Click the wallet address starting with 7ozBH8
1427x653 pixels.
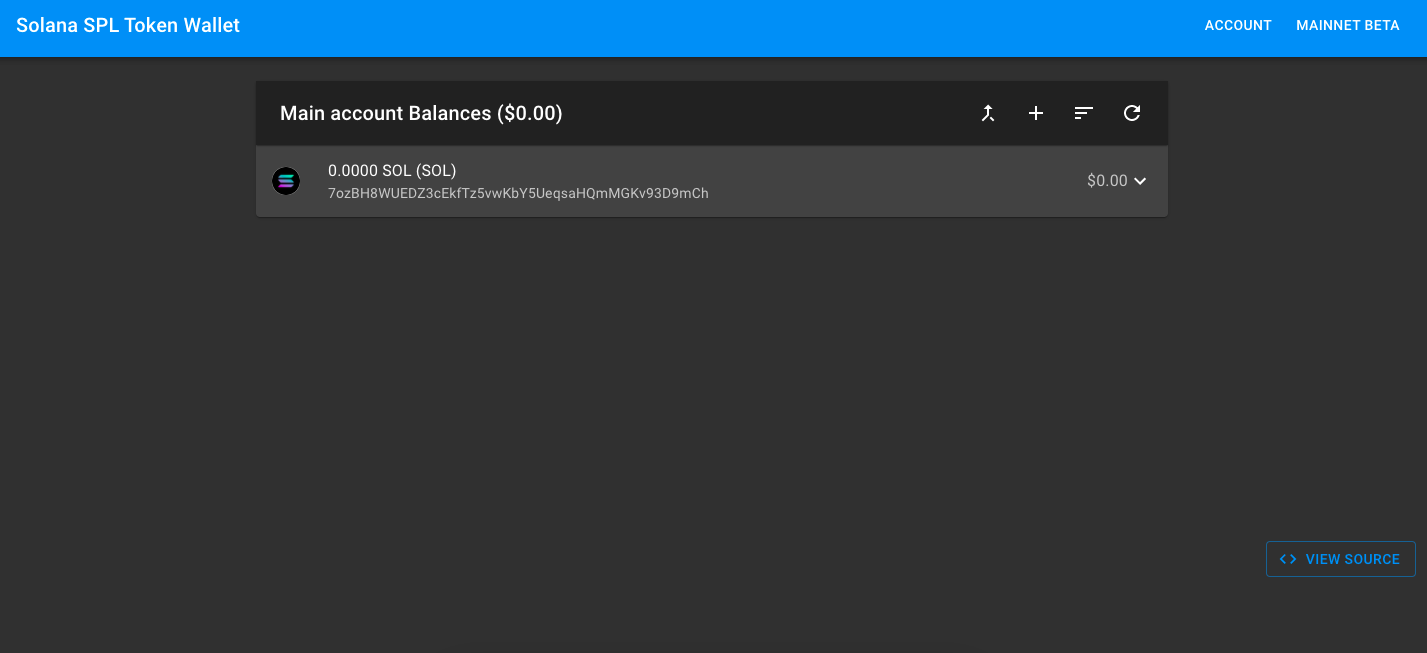518,193
